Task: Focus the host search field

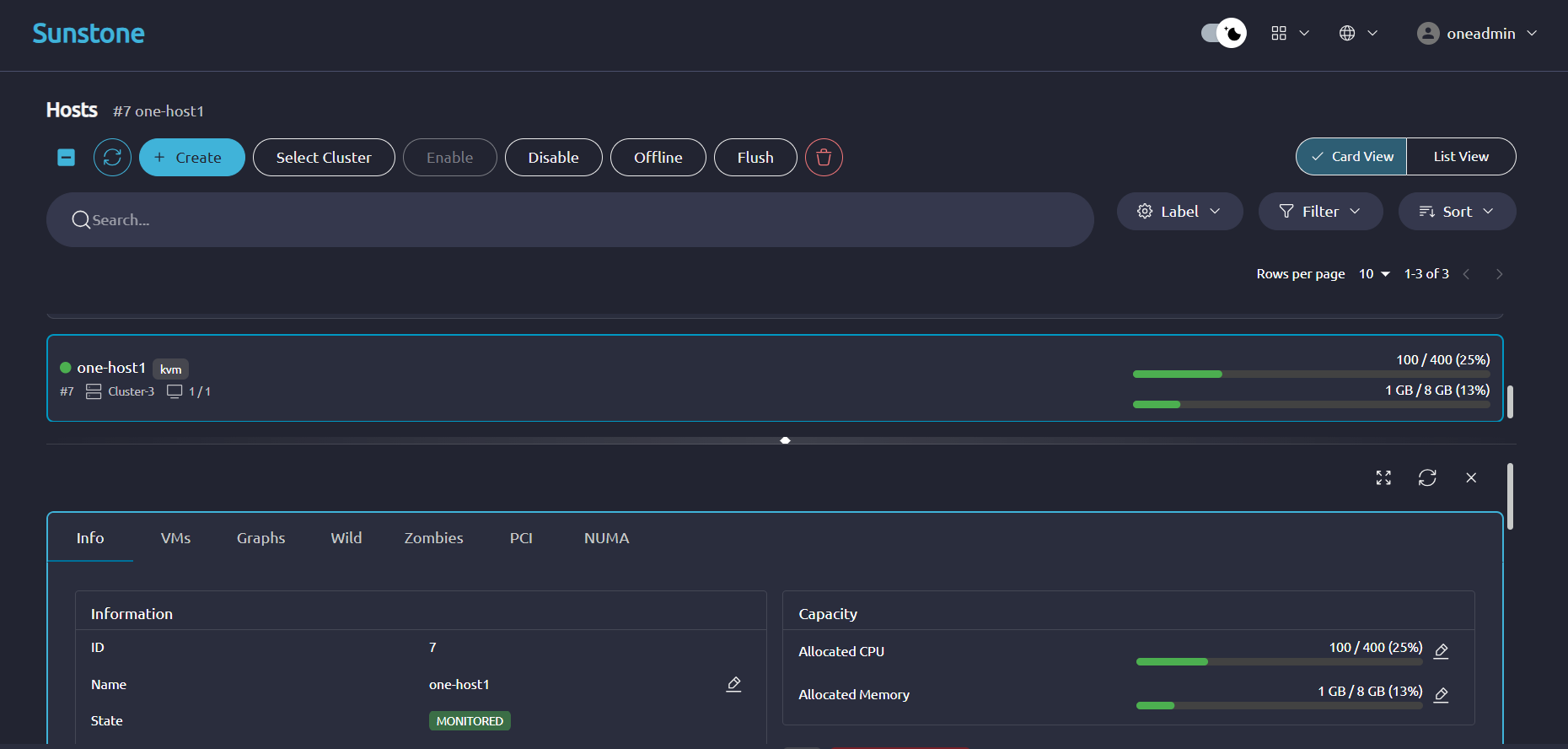Action: tap(570, 220)
